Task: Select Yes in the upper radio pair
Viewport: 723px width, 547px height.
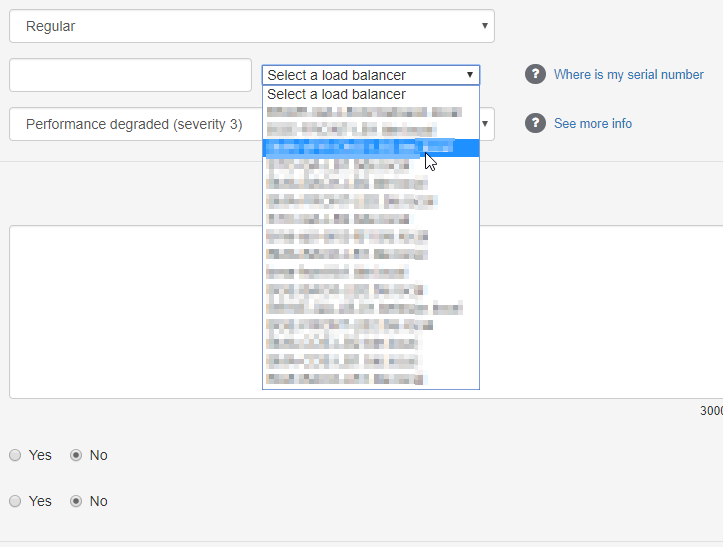Action: coord(15,455)
